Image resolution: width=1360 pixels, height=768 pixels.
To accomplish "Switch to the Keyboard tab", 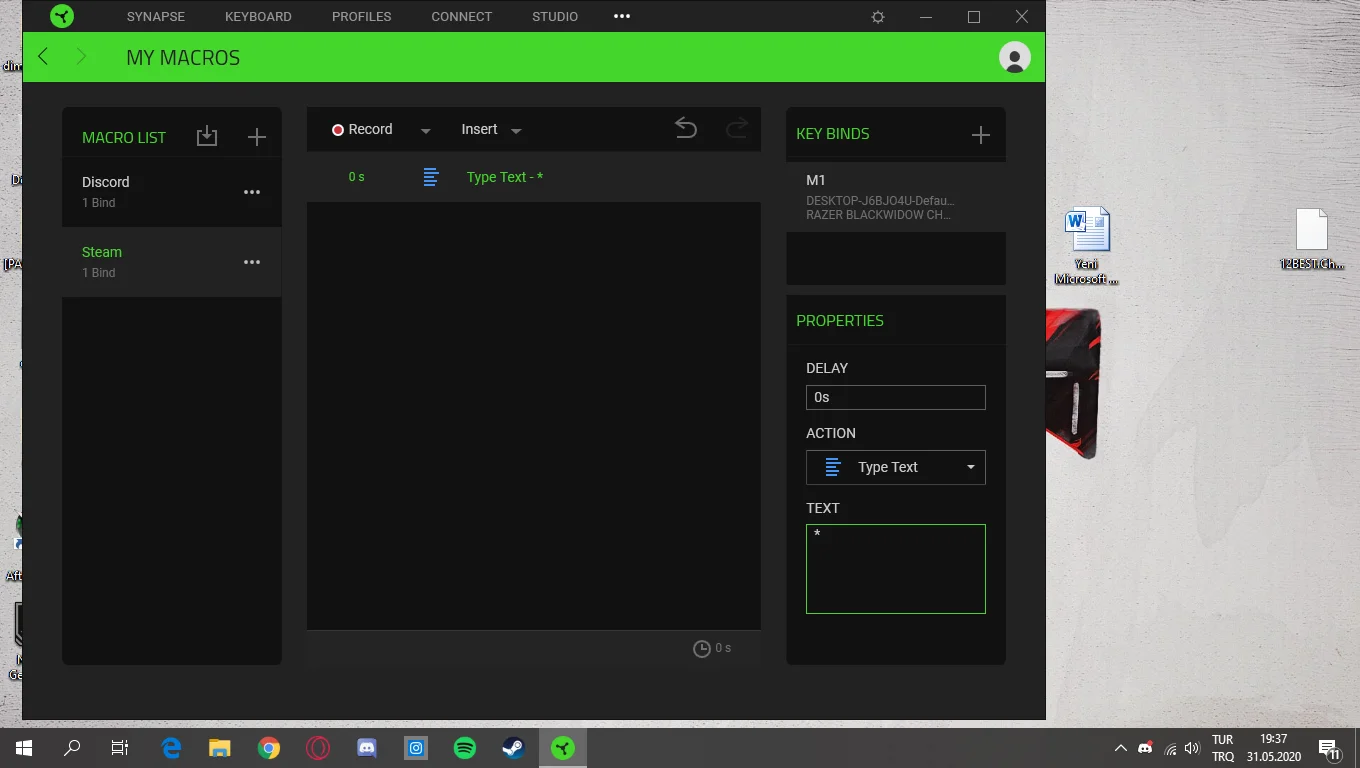I will [258, 16].
